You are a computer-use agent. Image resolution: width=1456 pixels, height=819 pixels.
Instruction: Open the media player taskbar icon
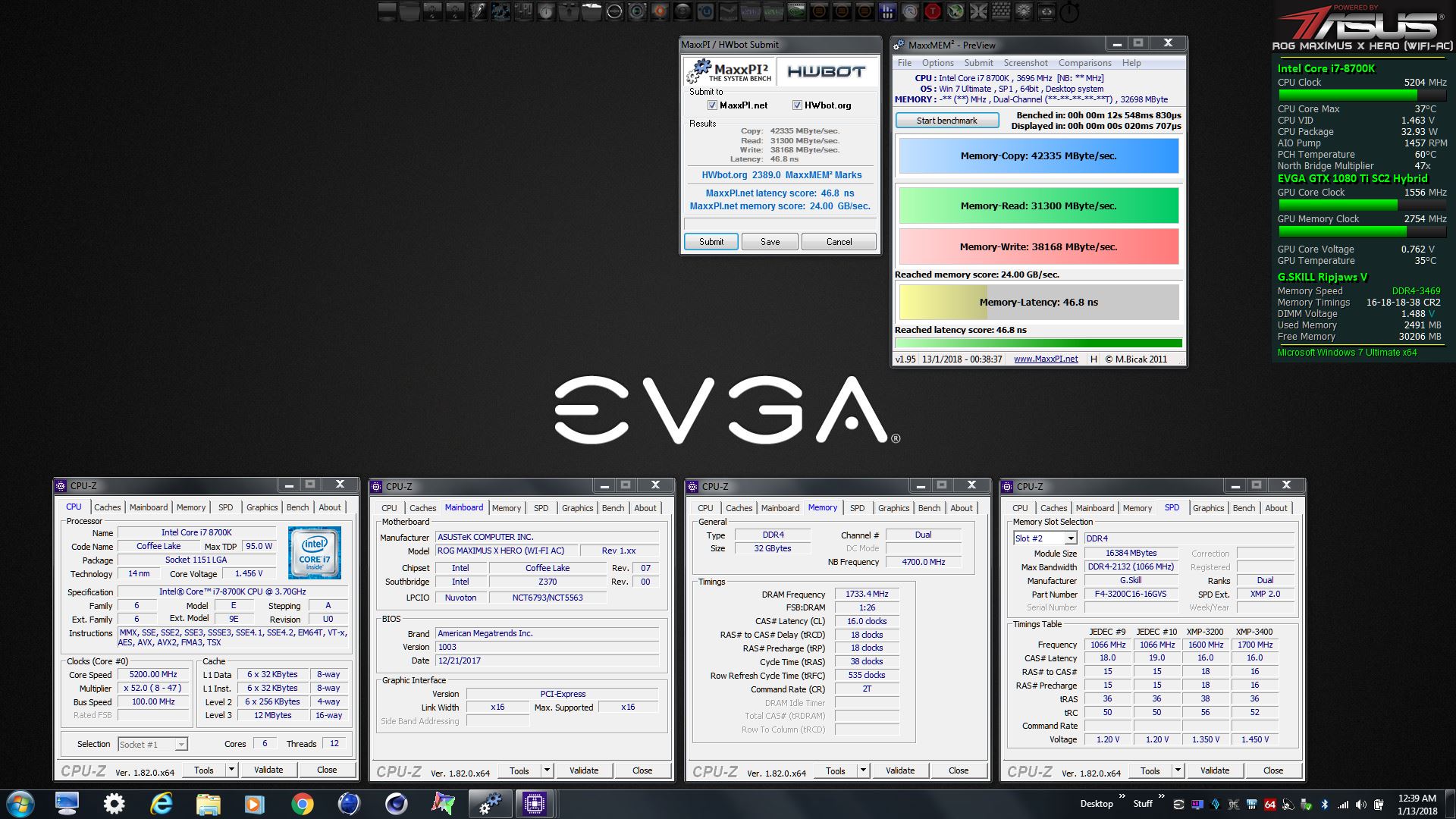point(255,803)
